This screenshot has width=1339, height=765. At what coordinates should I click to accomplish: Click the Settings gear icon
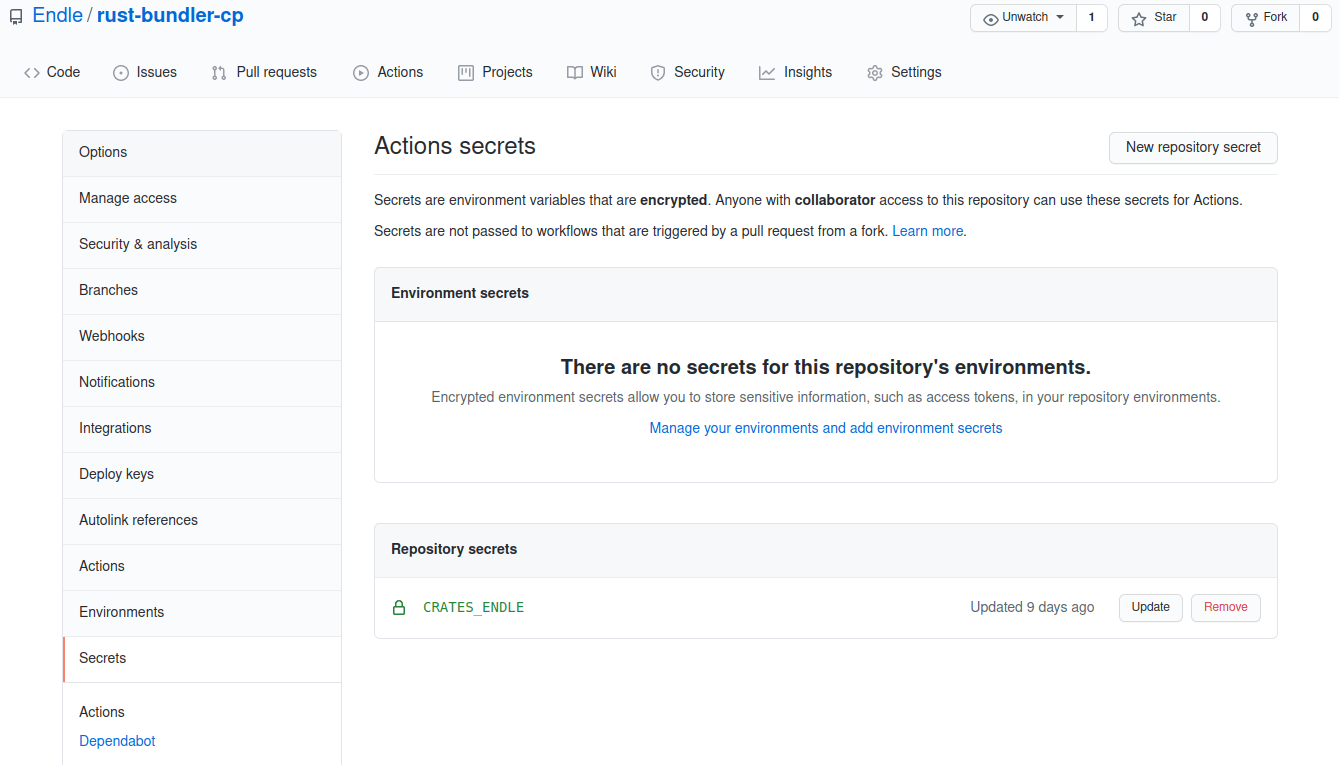(x=875, y=73)
